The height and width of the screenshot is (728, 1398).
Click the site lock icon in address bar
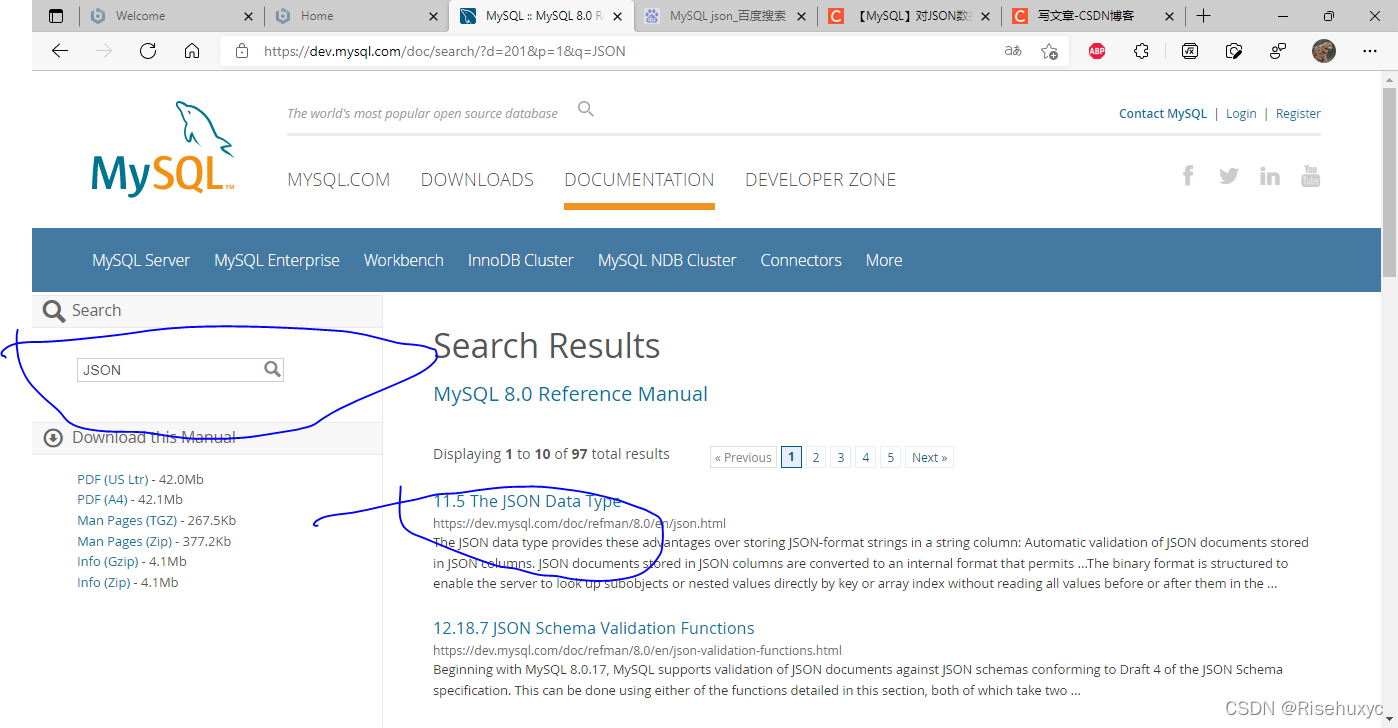[x=241, y=51]
